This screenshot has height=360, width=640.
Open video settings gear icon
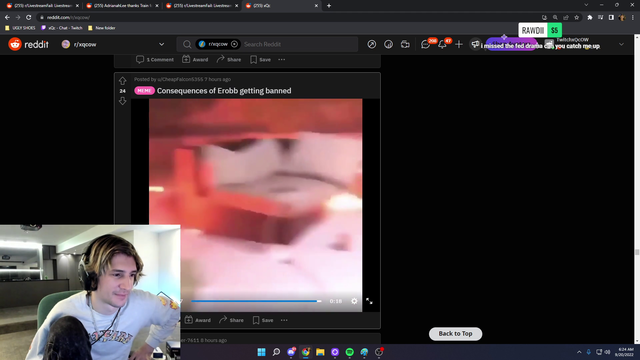tap(354, 301)
